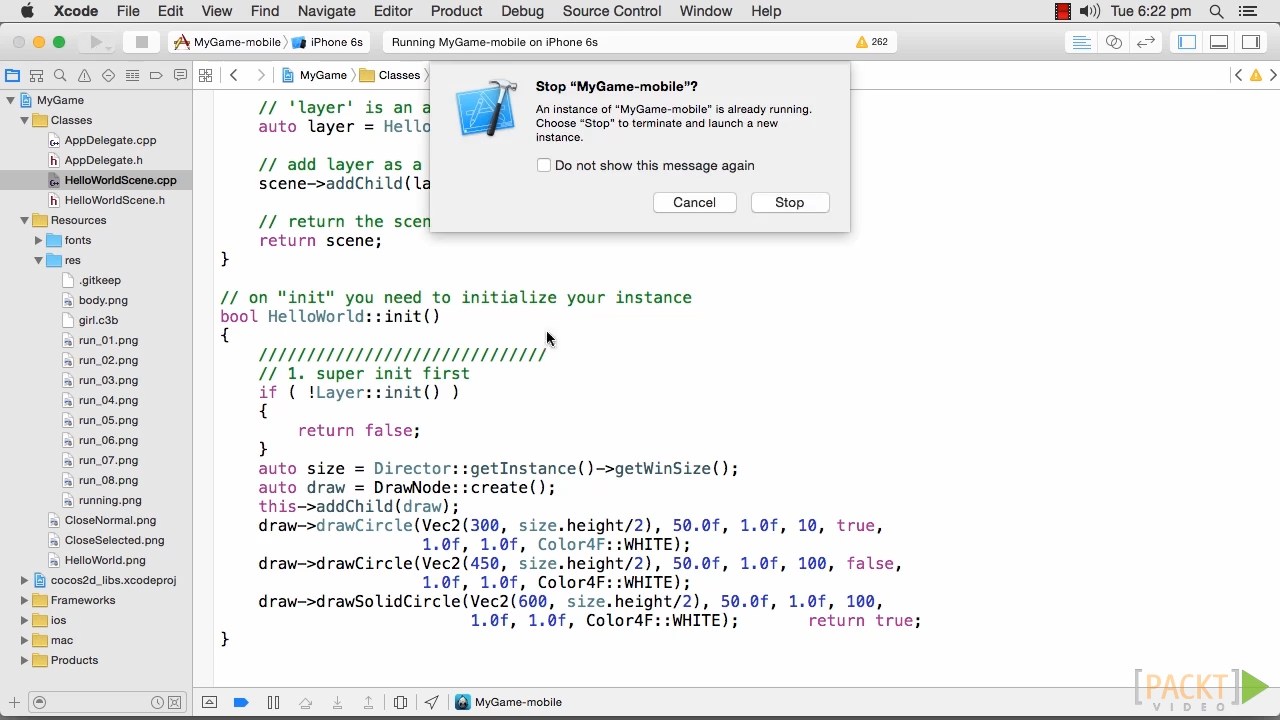Open the Product menu
This screenshot has width=1280, height=720.
click(456, 11)
